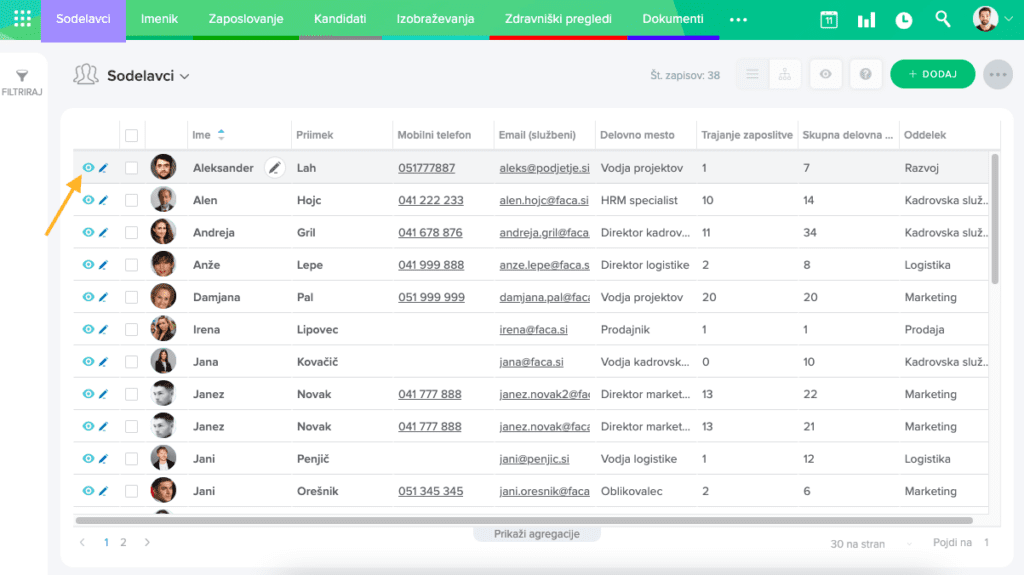
Task: Click the Prikaži agregacije button
Action: pyautogui.click(x=537, y=534)
